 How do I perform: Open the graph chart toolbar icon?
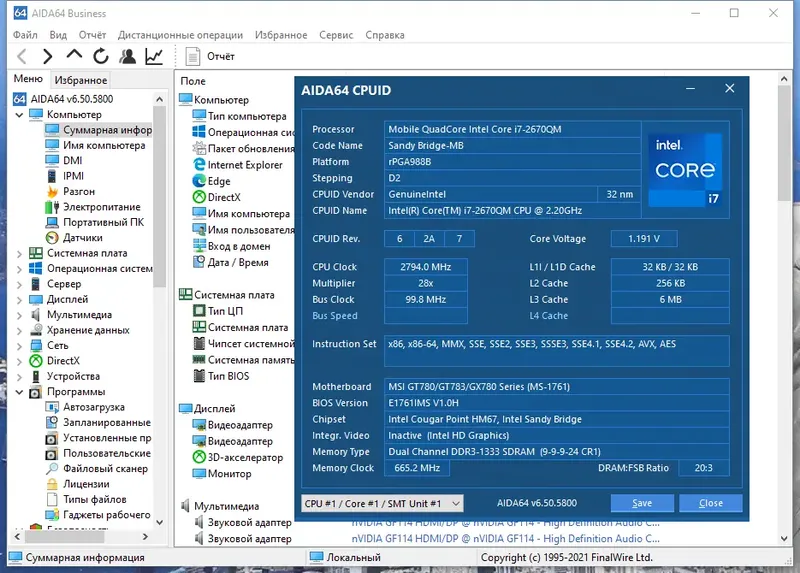click(x=154, y=57)
